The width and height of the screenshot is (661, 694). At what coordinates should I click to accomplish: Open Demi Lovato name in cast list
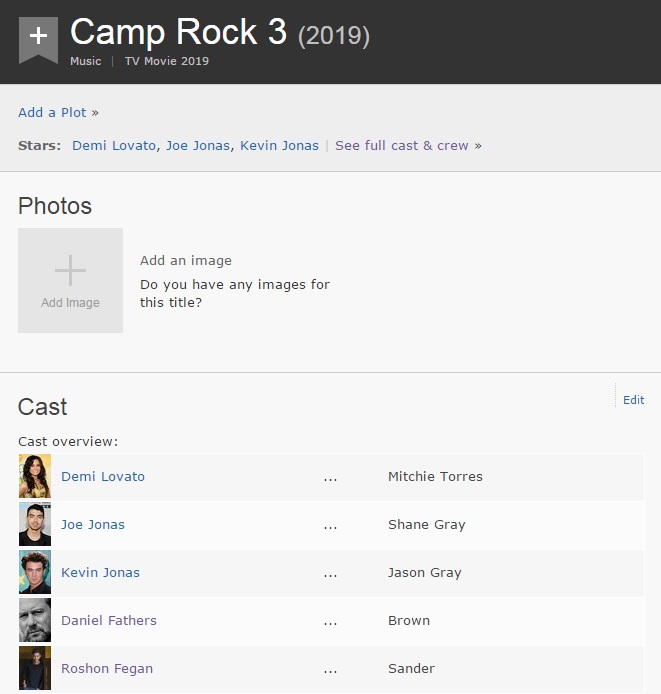pyautogui.click(x=103, y=476)
